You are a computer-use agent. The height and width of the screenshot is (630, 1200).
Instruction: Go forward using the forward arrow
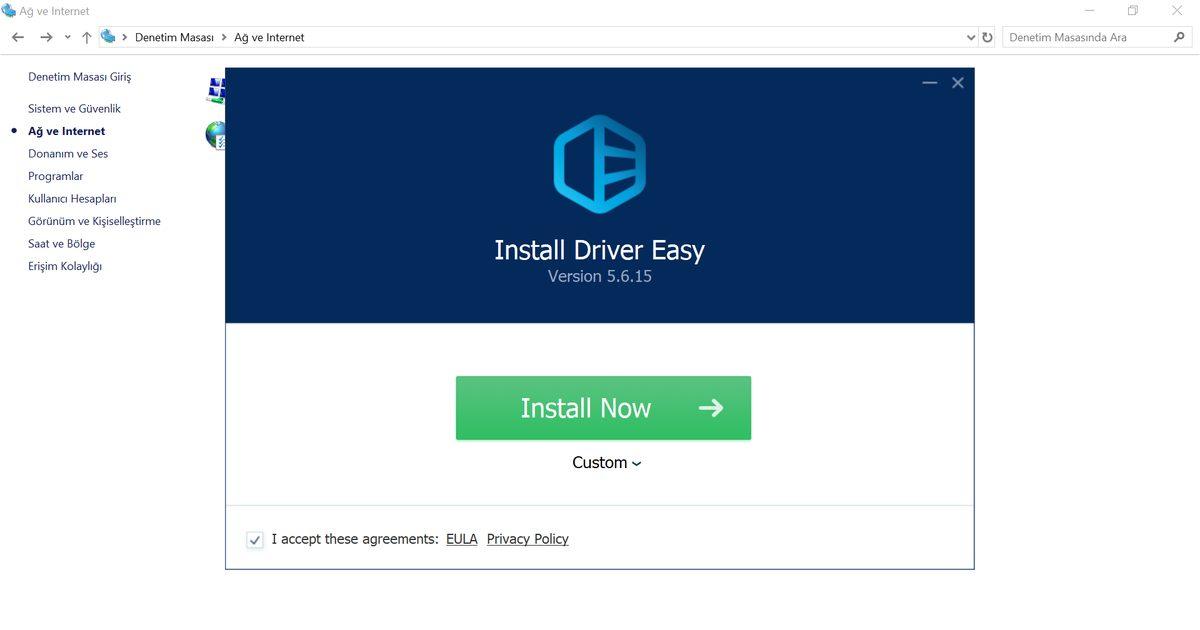46,37
